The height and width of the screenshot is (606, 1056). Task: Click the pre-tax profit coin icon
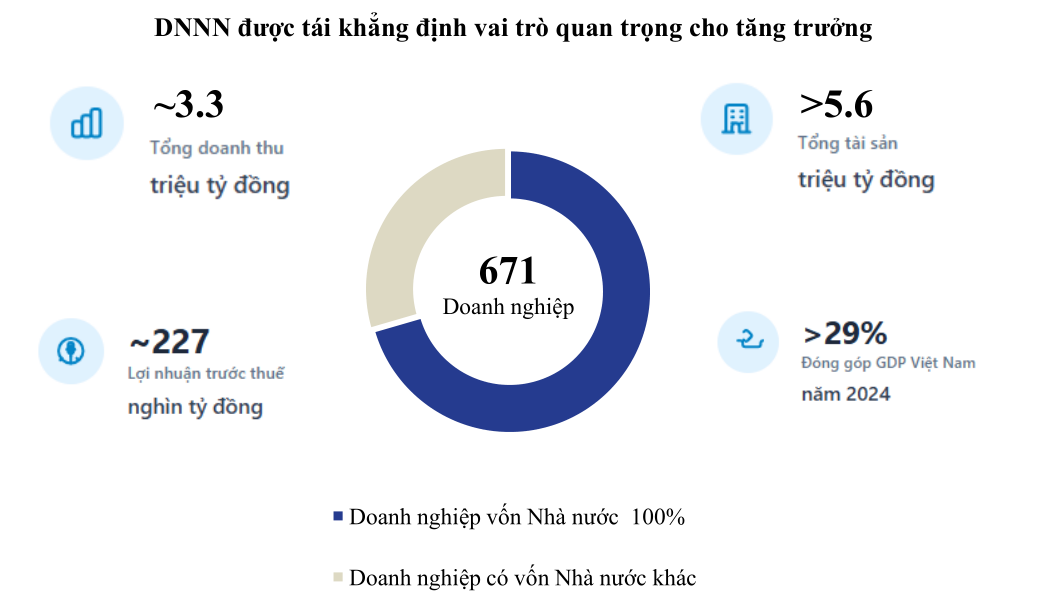pyautogui.click(x=73, y=351)
